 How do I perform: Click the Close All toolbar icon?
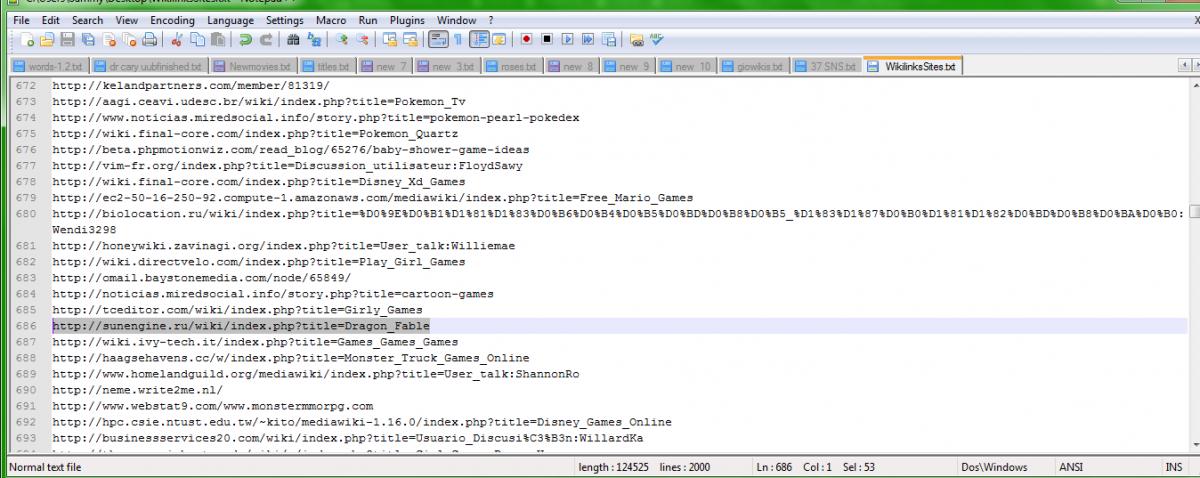pos(129,40)
